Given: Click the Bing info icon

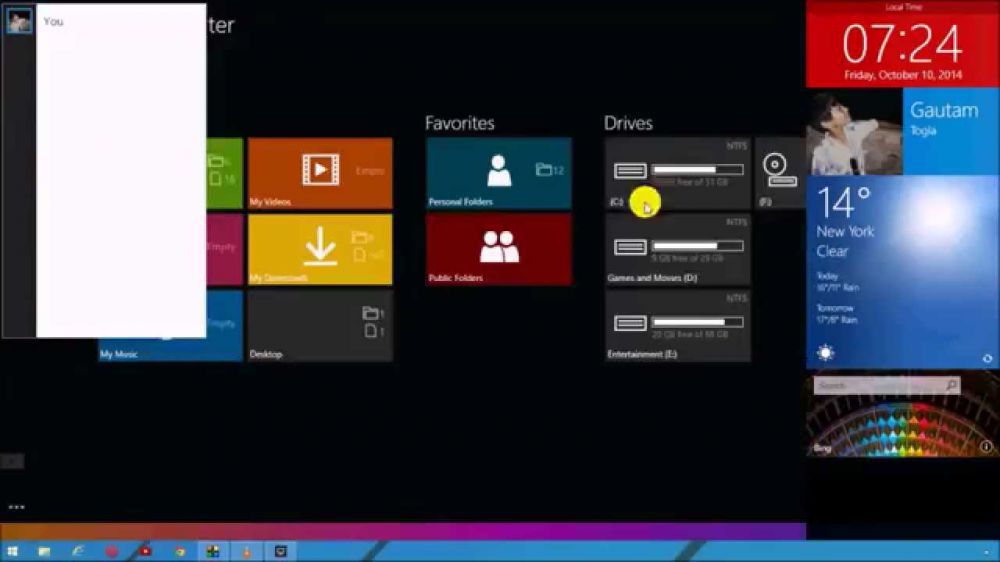Looking at the screenshot, I should (986, 447).
